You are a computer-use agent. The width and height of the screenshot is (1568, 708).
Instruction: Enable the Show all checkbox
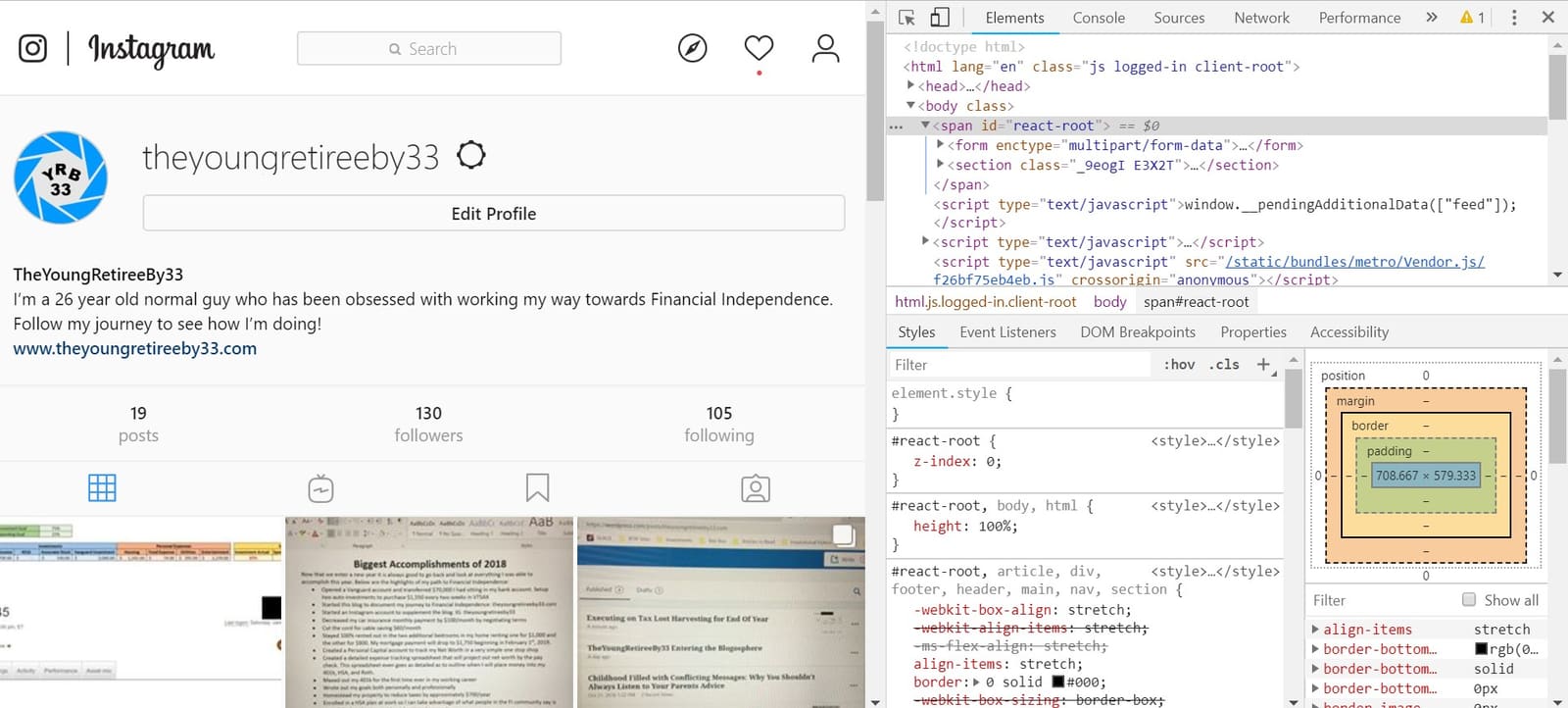(x=1468, y=599)
